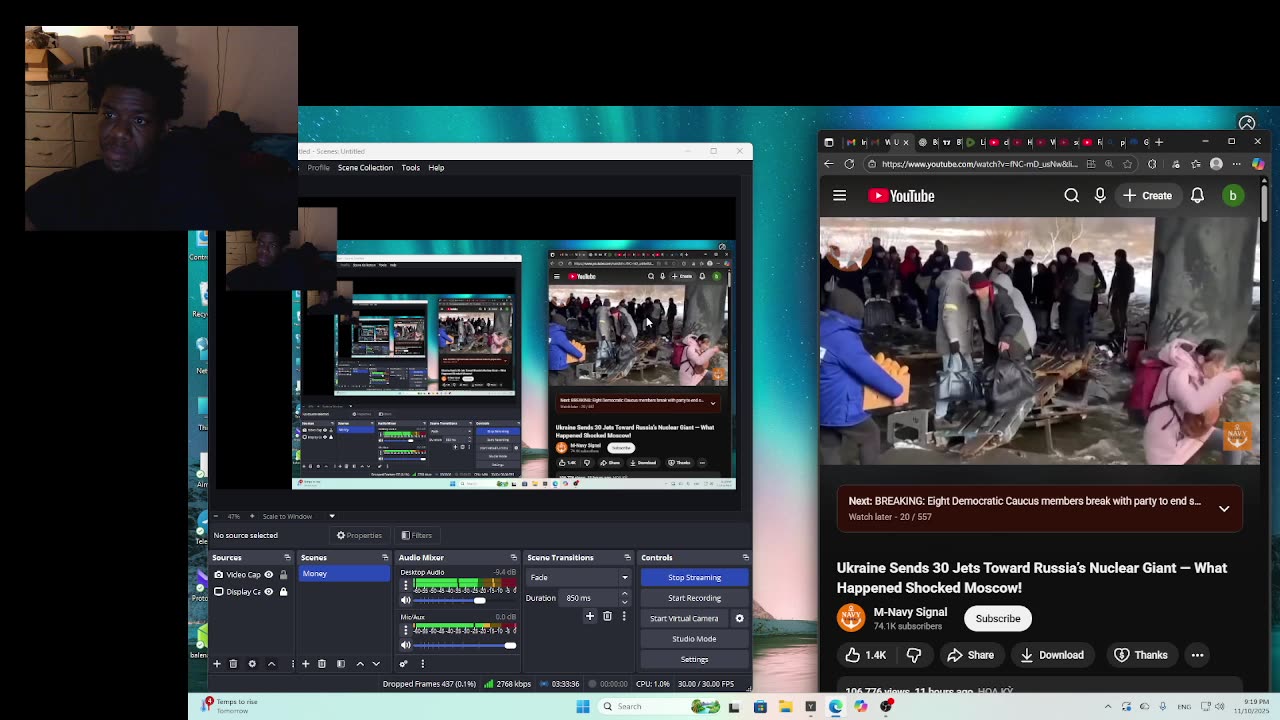Open Scene Transitions three-dot menu
The image size is (1280, 720).
[x=624, y=616]
